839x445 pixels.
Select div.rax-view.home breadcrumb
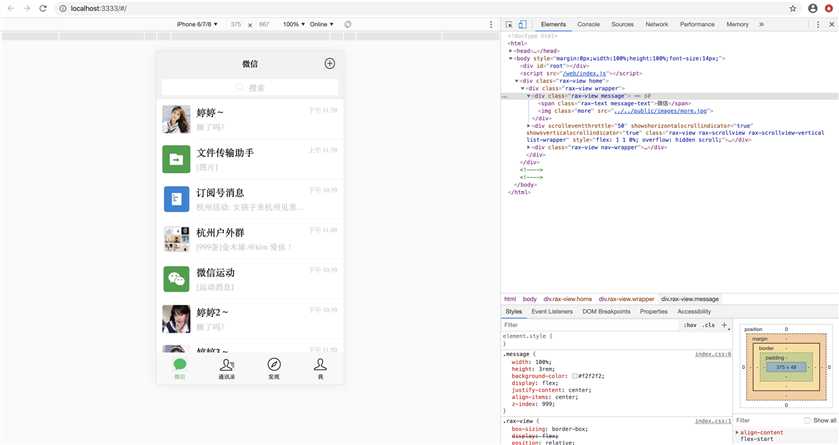[568, 299]
